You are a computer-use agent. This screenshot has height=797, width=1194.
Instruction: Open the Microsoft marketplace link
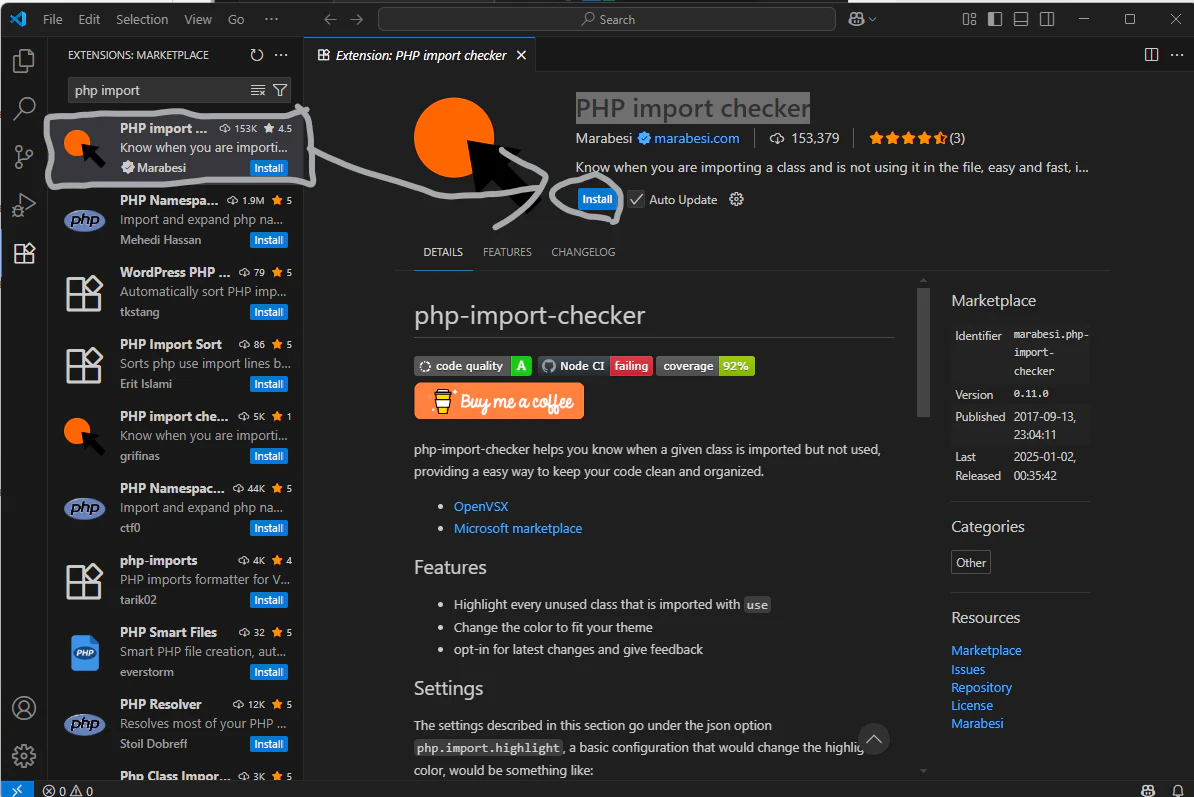point(518,528)
